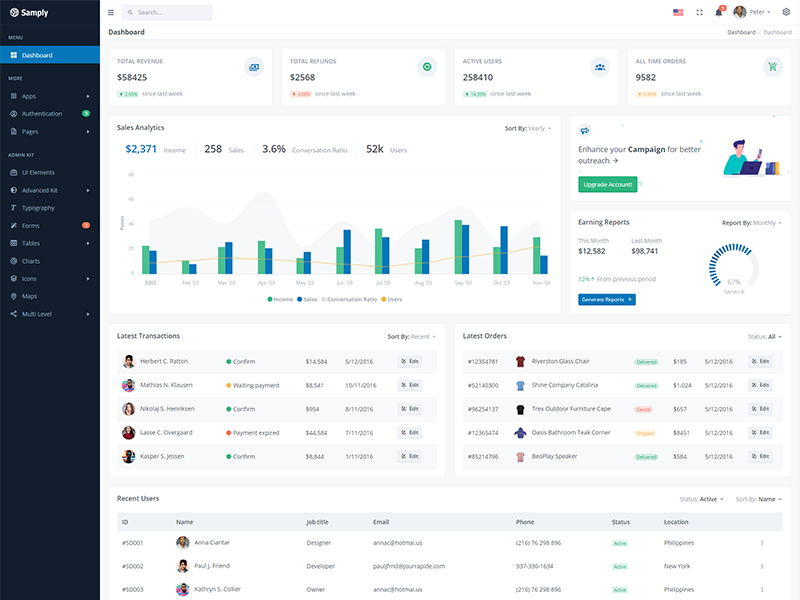Screen dimensions: 800x600
Task: Edit Kasper S. Jessen's transaction
Action: (x=410, y=457)
